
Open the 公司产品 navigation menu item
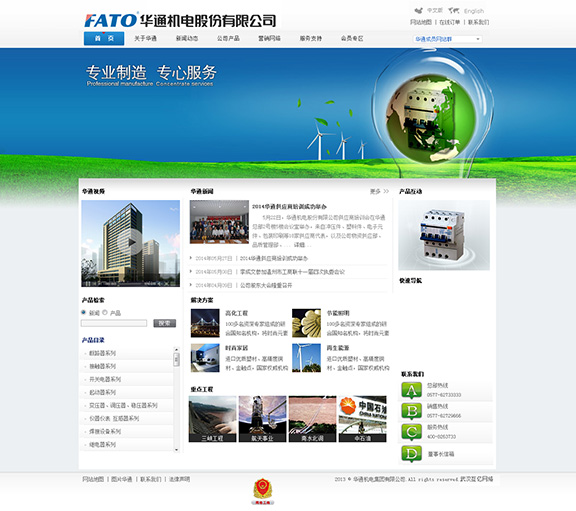(228, 38)
